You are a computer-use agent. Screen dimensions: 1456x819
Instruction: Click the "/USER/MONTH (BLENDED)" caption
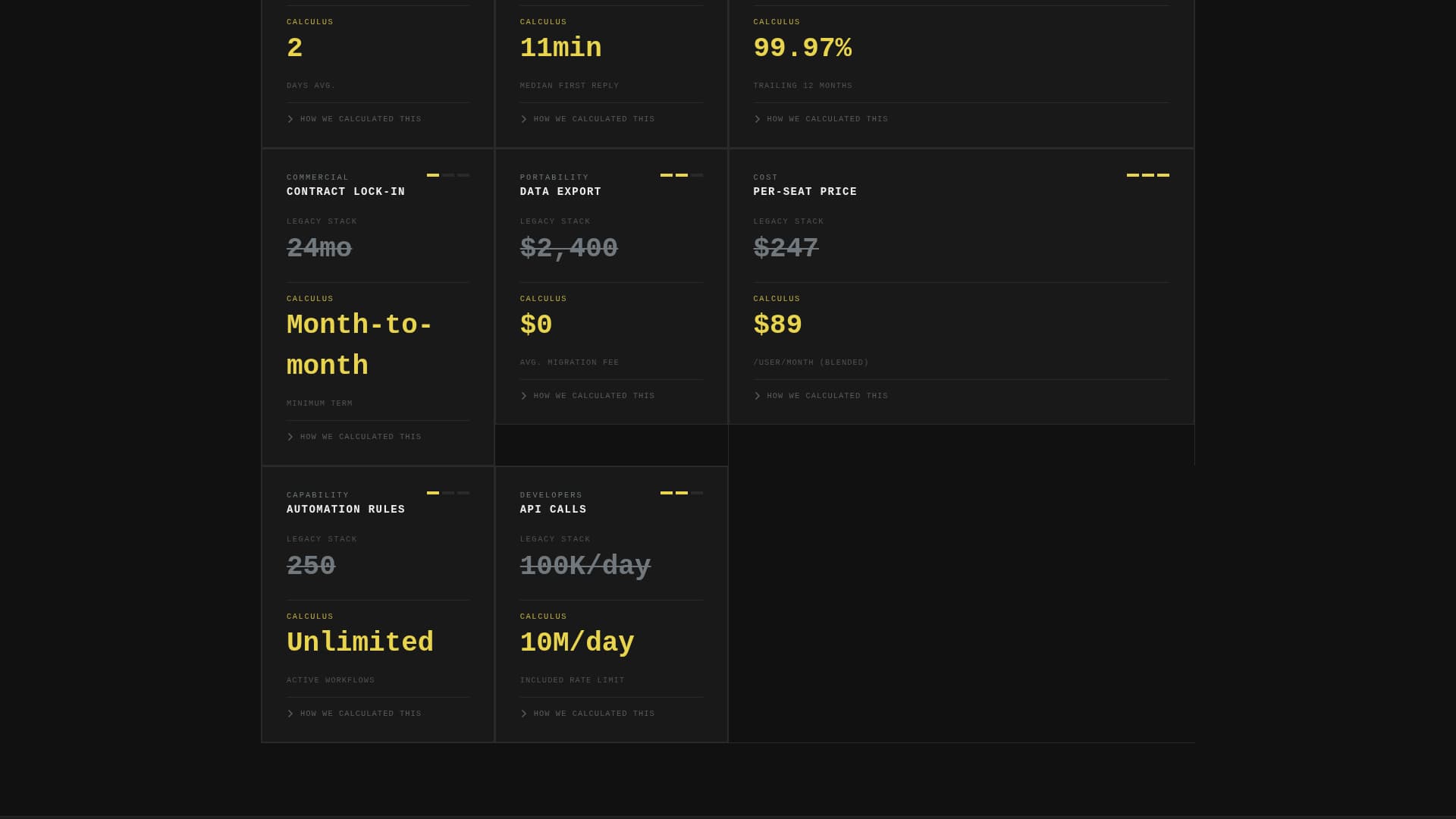(x=811, y=362)
